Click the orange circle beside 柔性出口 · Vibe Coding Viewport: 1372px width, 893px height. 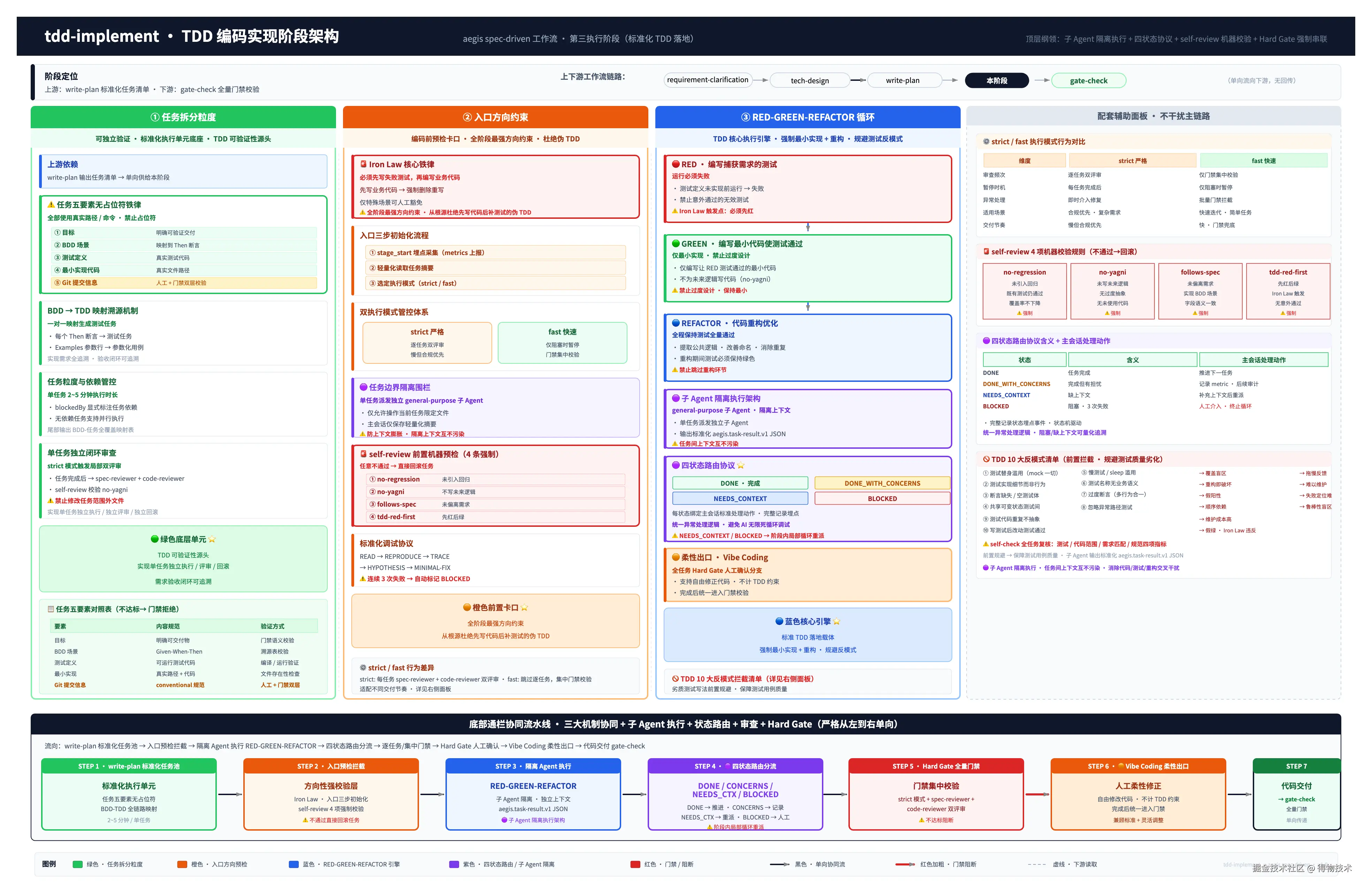click(676, 557)
